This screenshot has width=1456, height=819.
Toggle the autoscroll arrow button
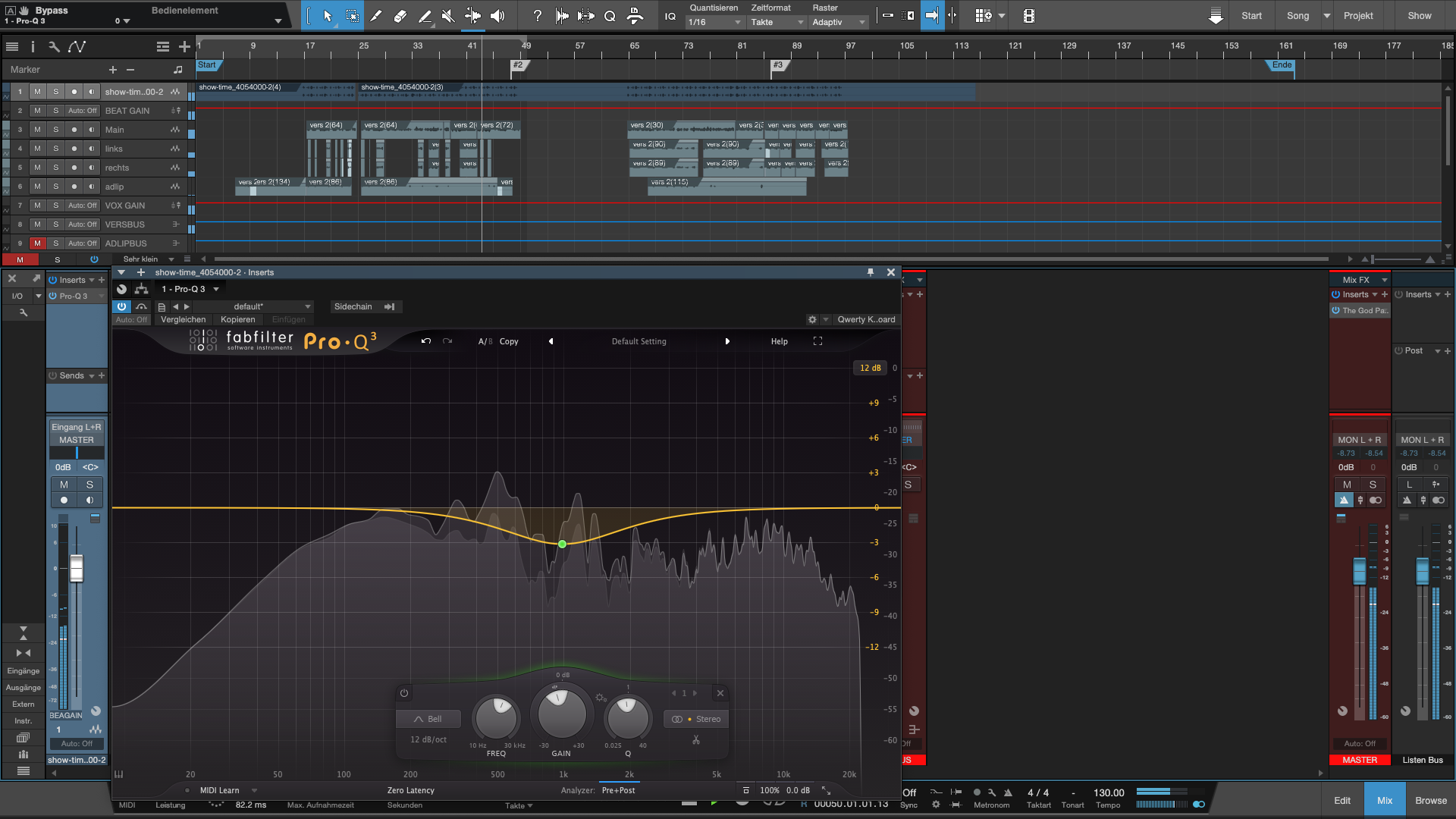tap(932, 16)
